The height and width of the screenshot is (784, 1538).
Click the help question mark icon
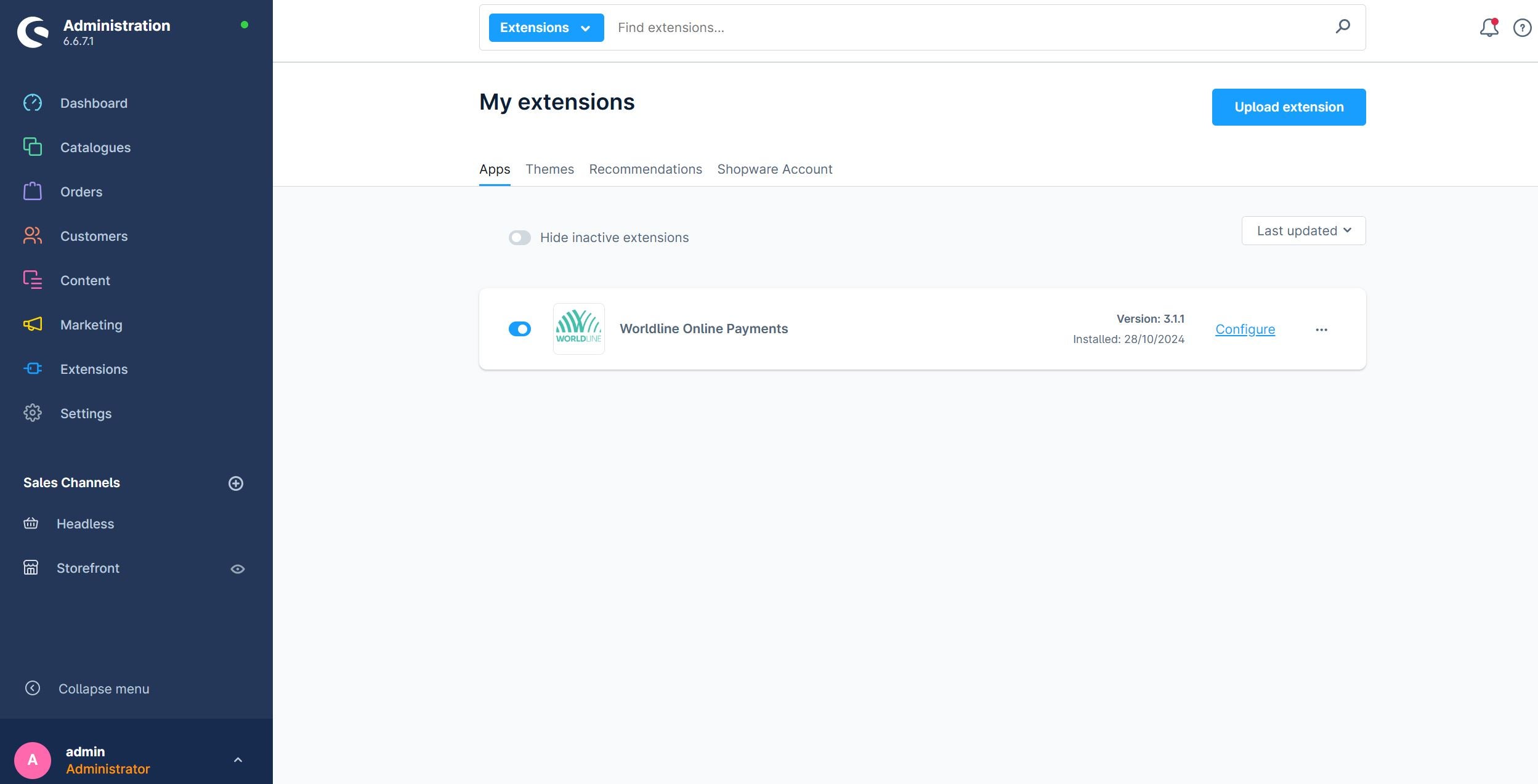[1521, 28]
